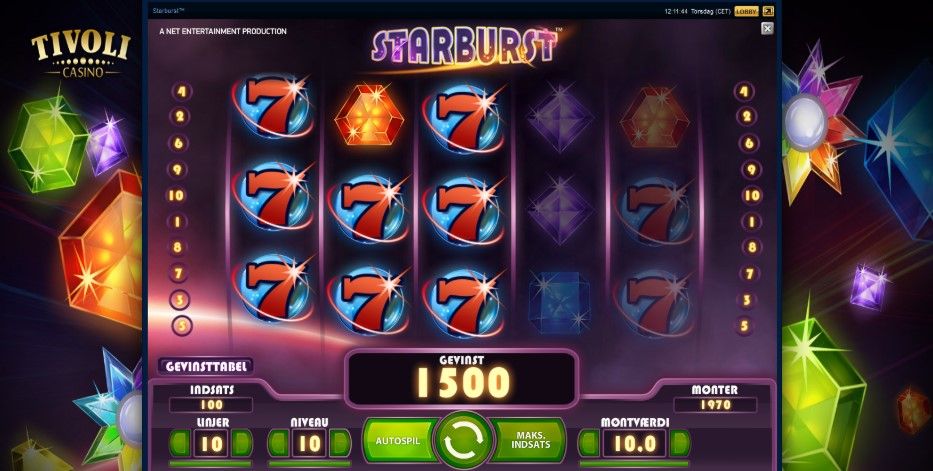
Task: Open game in full-screen window icon
Action: pyautogui.click(x=768, y=11)
